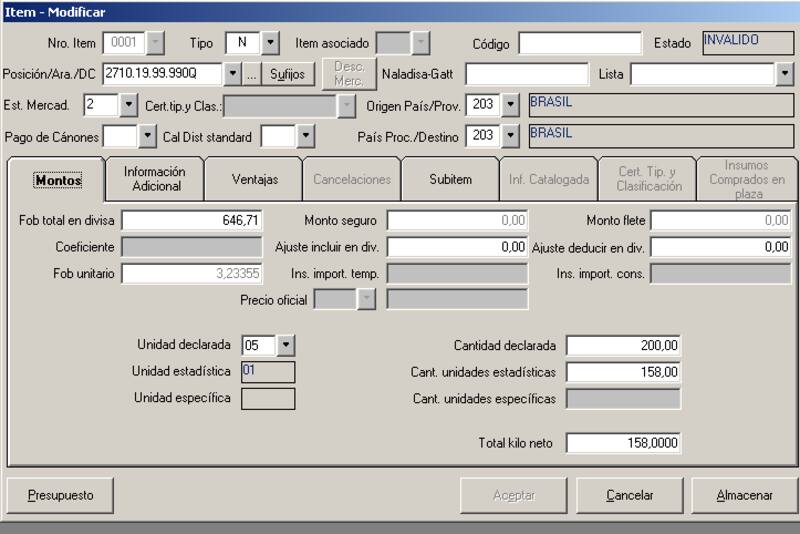This screenshot has height=534, width=800.
Task: Click the Fob total en divisa field
Action: [x=192, y=220]
